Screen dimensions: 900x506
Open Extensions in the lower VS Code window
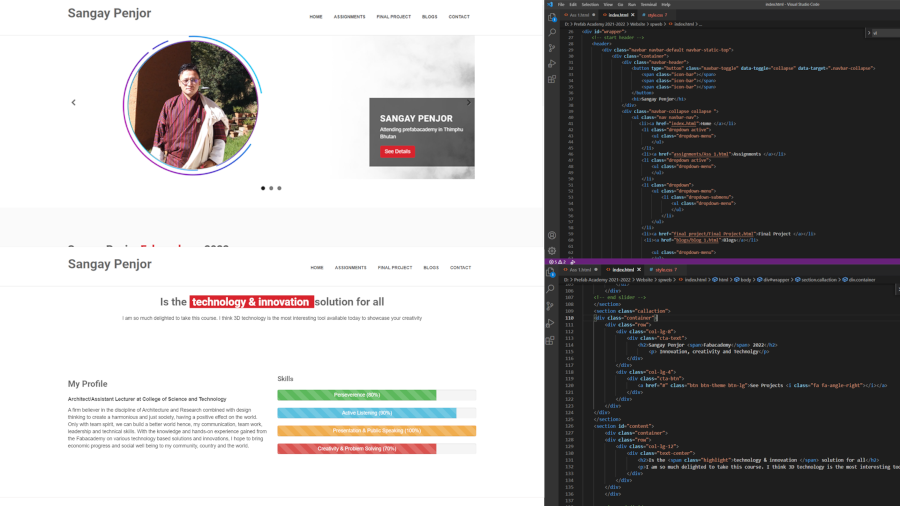click(x=551, y=340)
